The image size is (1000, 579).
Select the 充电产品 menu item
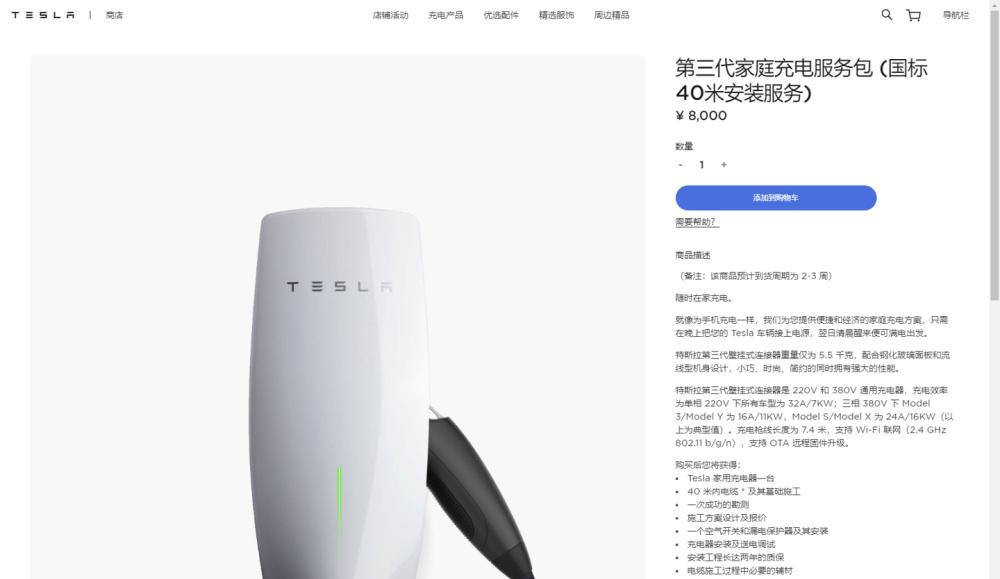[446, 15]
